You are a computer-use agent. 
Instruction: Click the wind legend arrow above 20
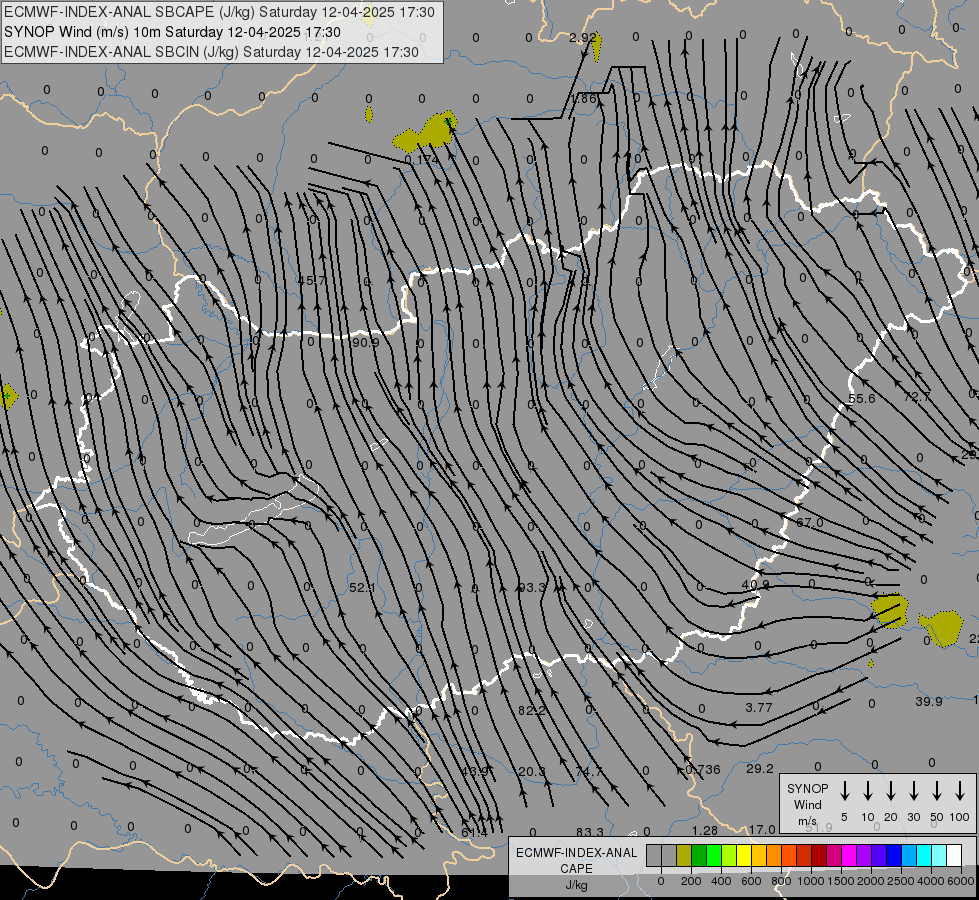click(891, 791)
